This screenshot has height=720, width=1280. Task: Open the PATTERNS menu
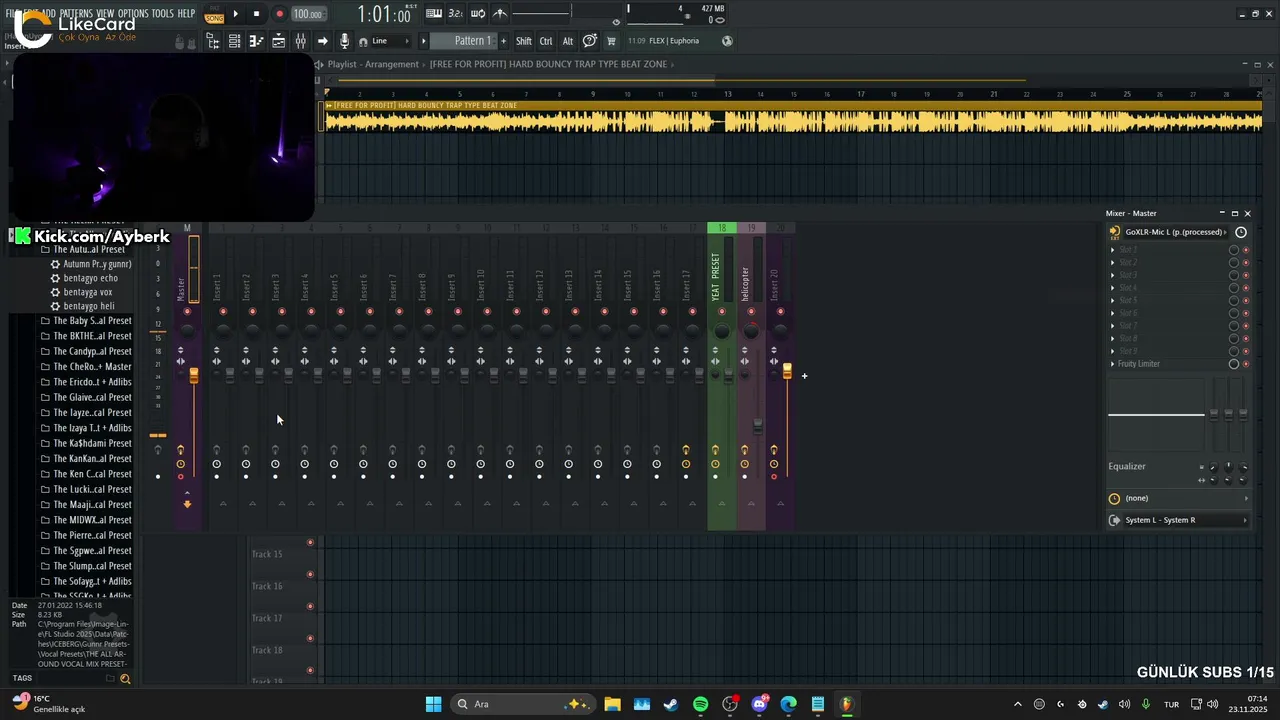(x=76, y=14)
